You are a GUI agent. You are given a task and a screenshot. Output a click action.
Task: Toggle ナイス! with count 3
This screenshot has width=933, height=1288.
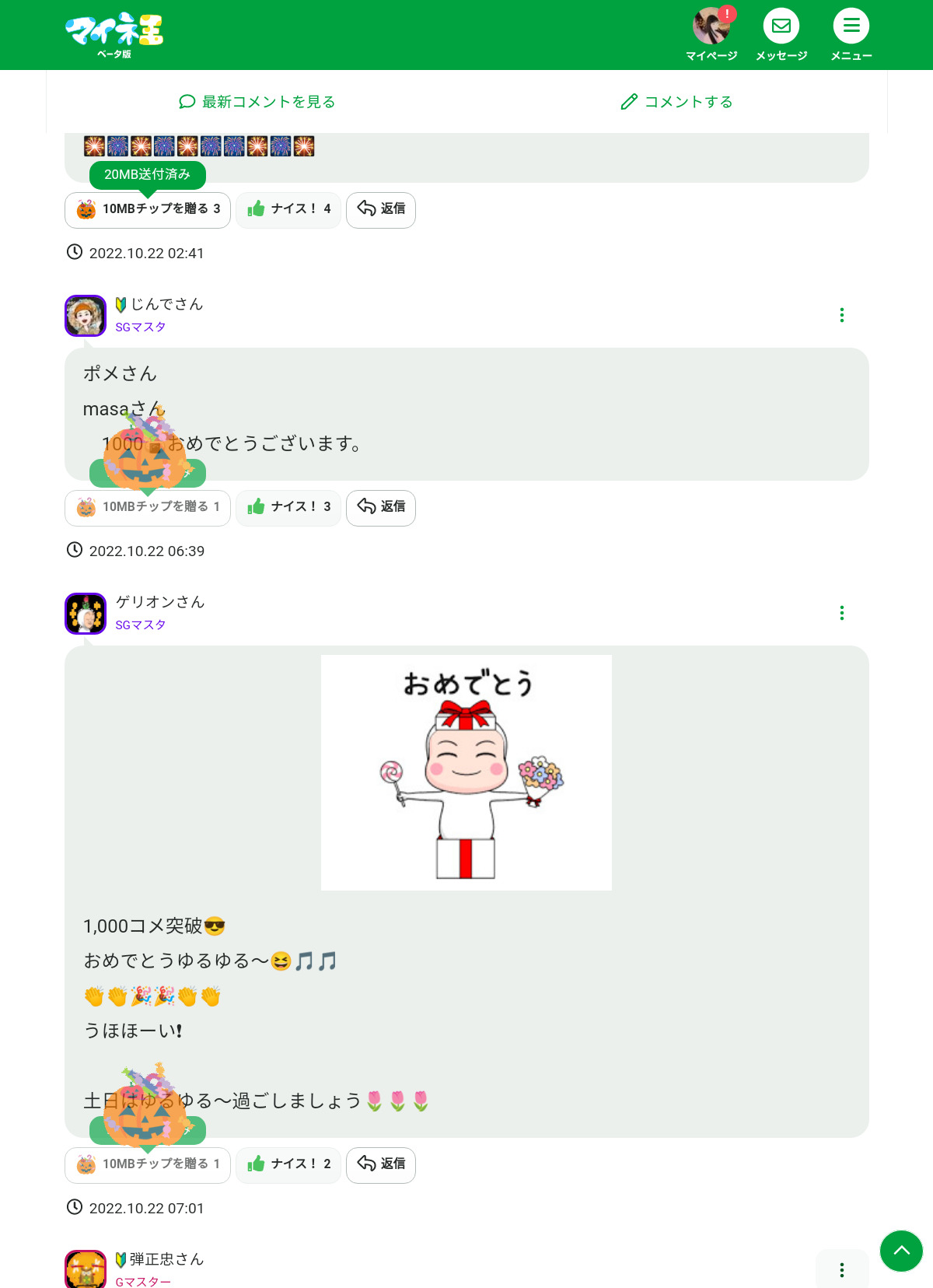coord(288,507)
